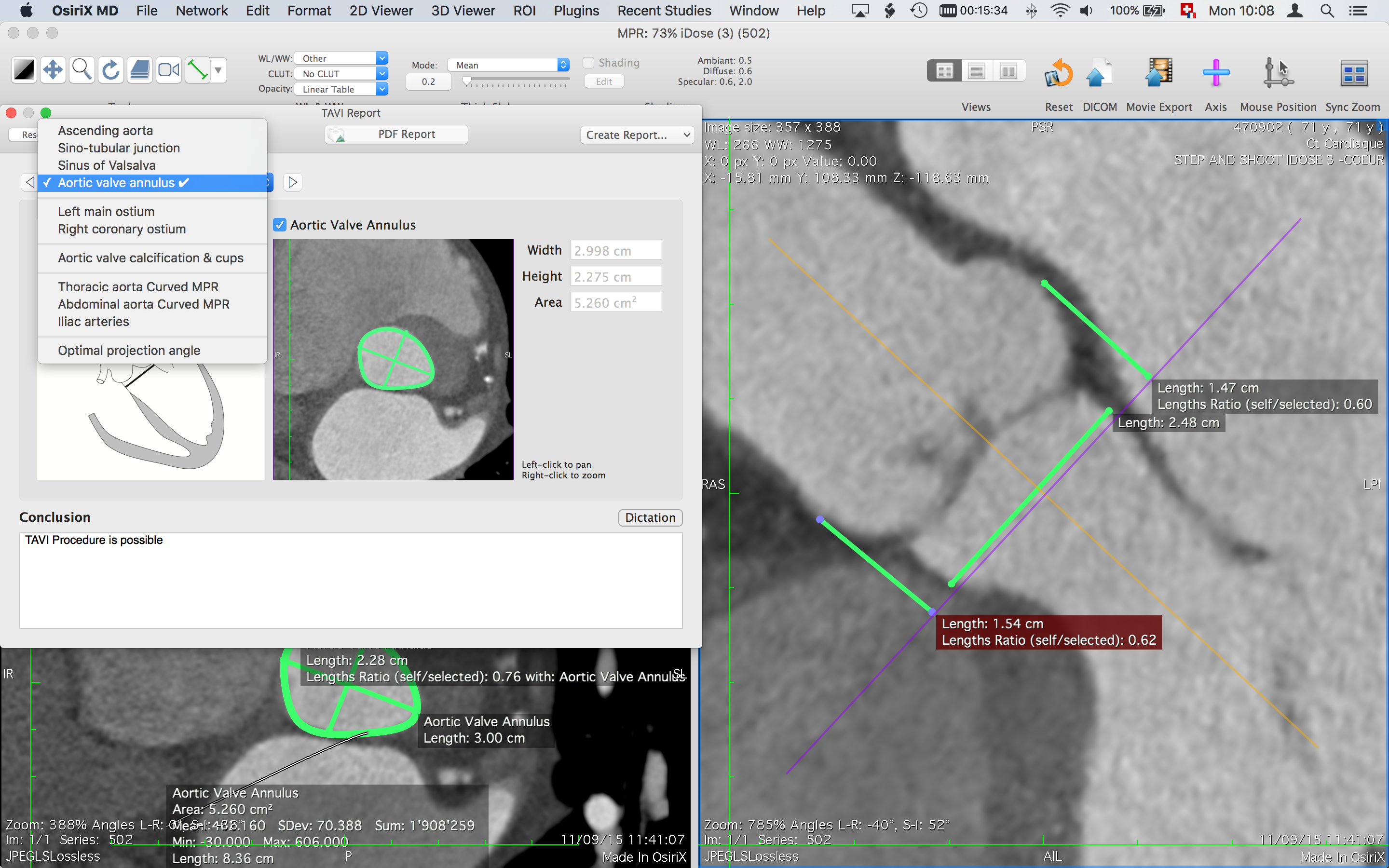Image resolution: width=1389 pixels, height=868 pixels.
Task: Click the Area field 5.260 cm²
Action: [616, 302]
